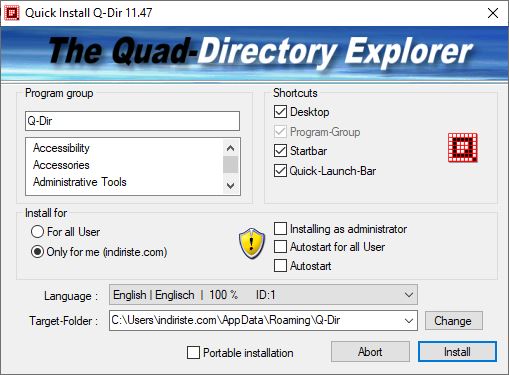This screenshot has height=375, width=509.
Task: Click the program list scroll down arrow
Action: [230, 185]
